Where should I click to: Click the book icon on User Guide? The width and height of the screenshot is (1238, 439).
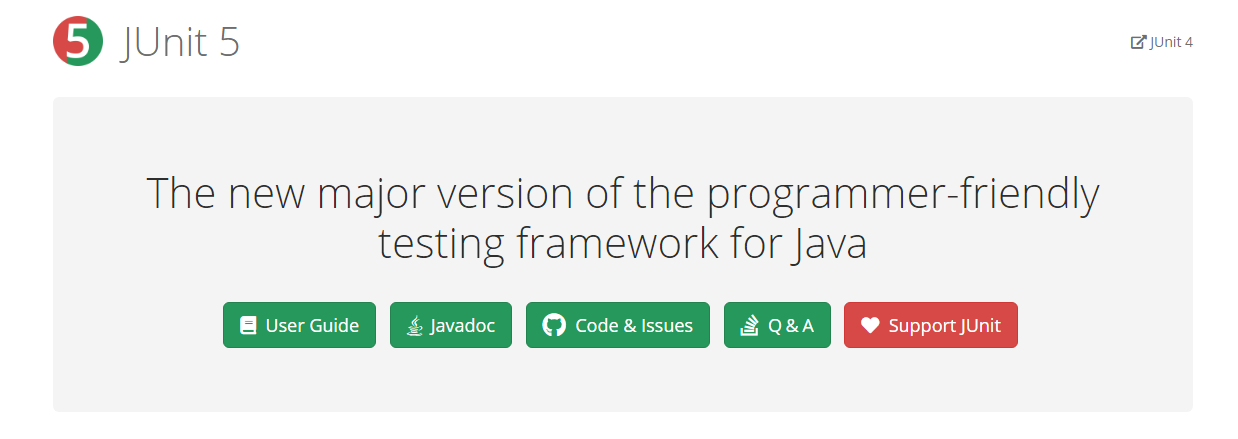coord(248,325)
